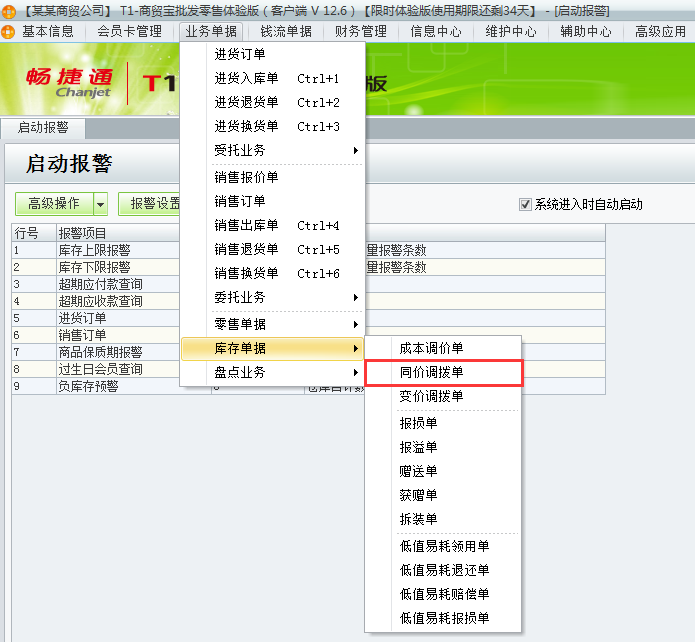Click the 畅捷通 Chanjet logo

coord(70,82)
